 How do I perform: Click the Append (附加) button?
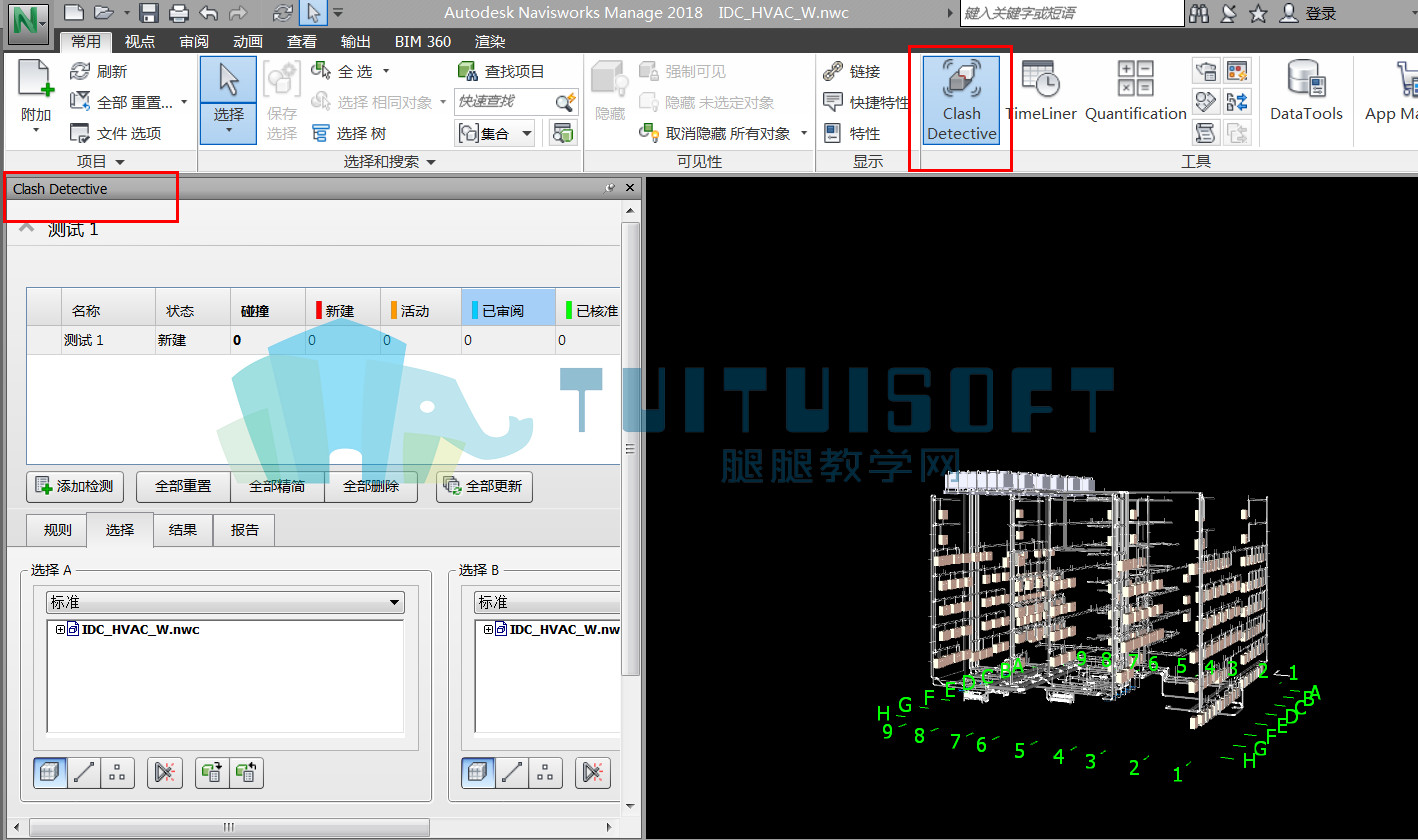tap(36, 97)
